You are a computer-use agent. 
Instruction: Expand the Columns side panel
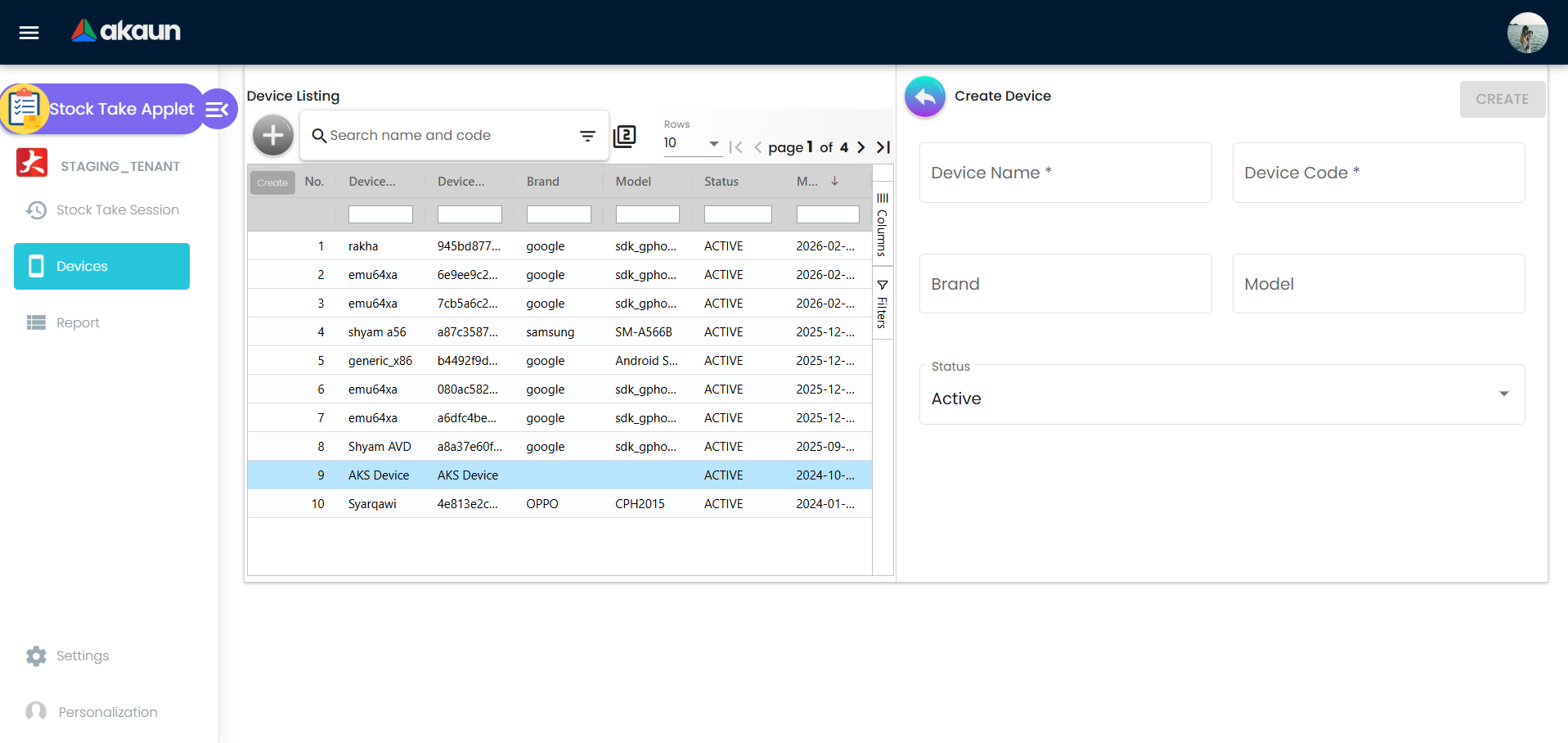[x=882, y=221]
